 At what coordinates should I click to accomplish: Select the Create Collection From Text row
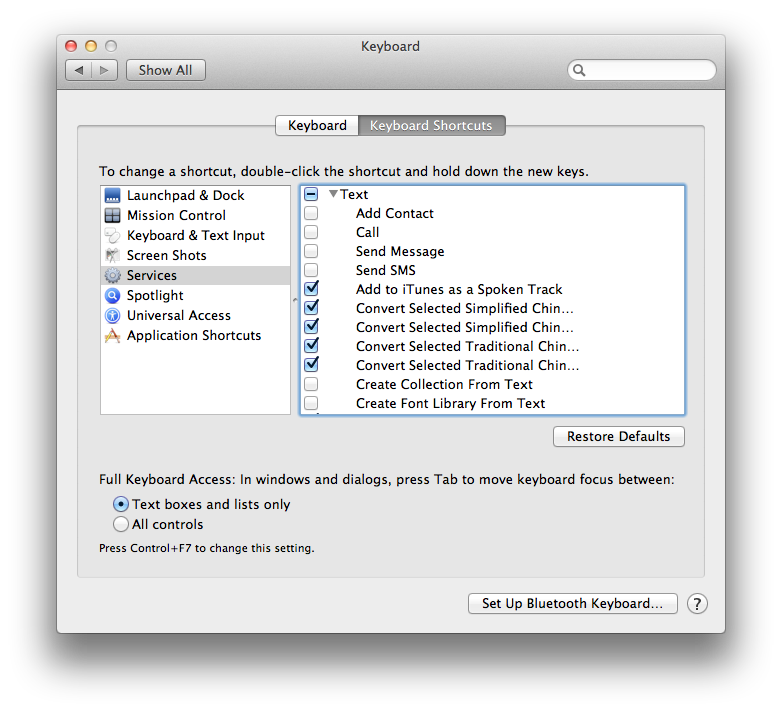tap(493, 384)
